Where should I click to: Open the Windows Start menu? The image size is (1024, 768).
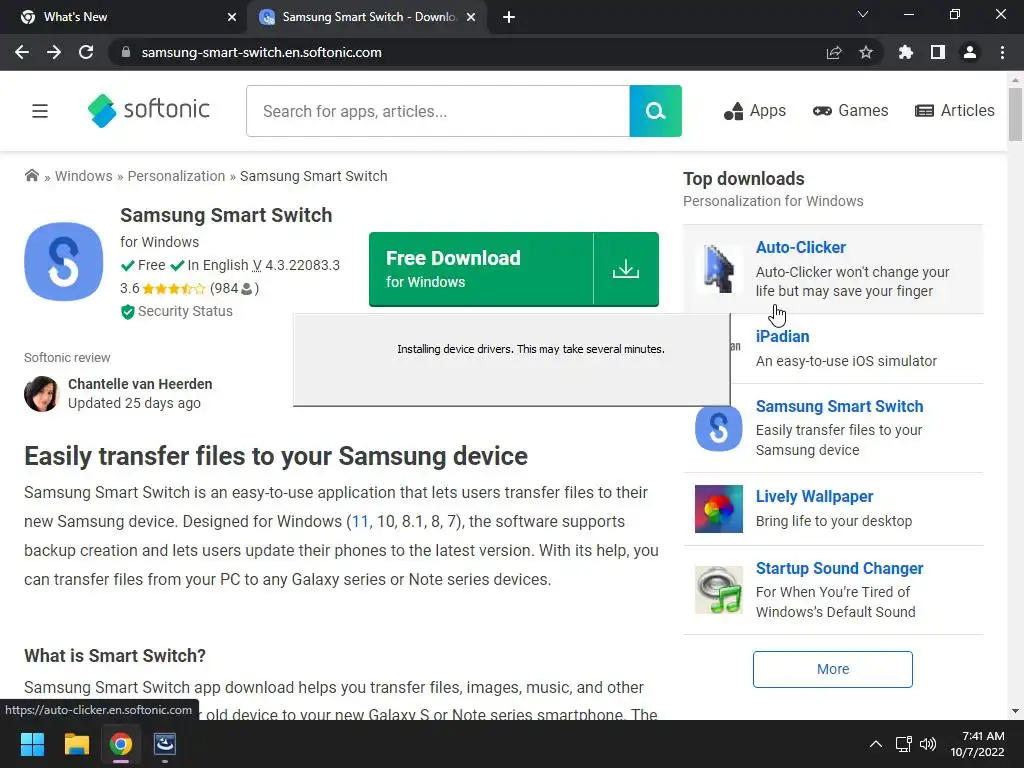pyautogui.click(x=32, y=744)
